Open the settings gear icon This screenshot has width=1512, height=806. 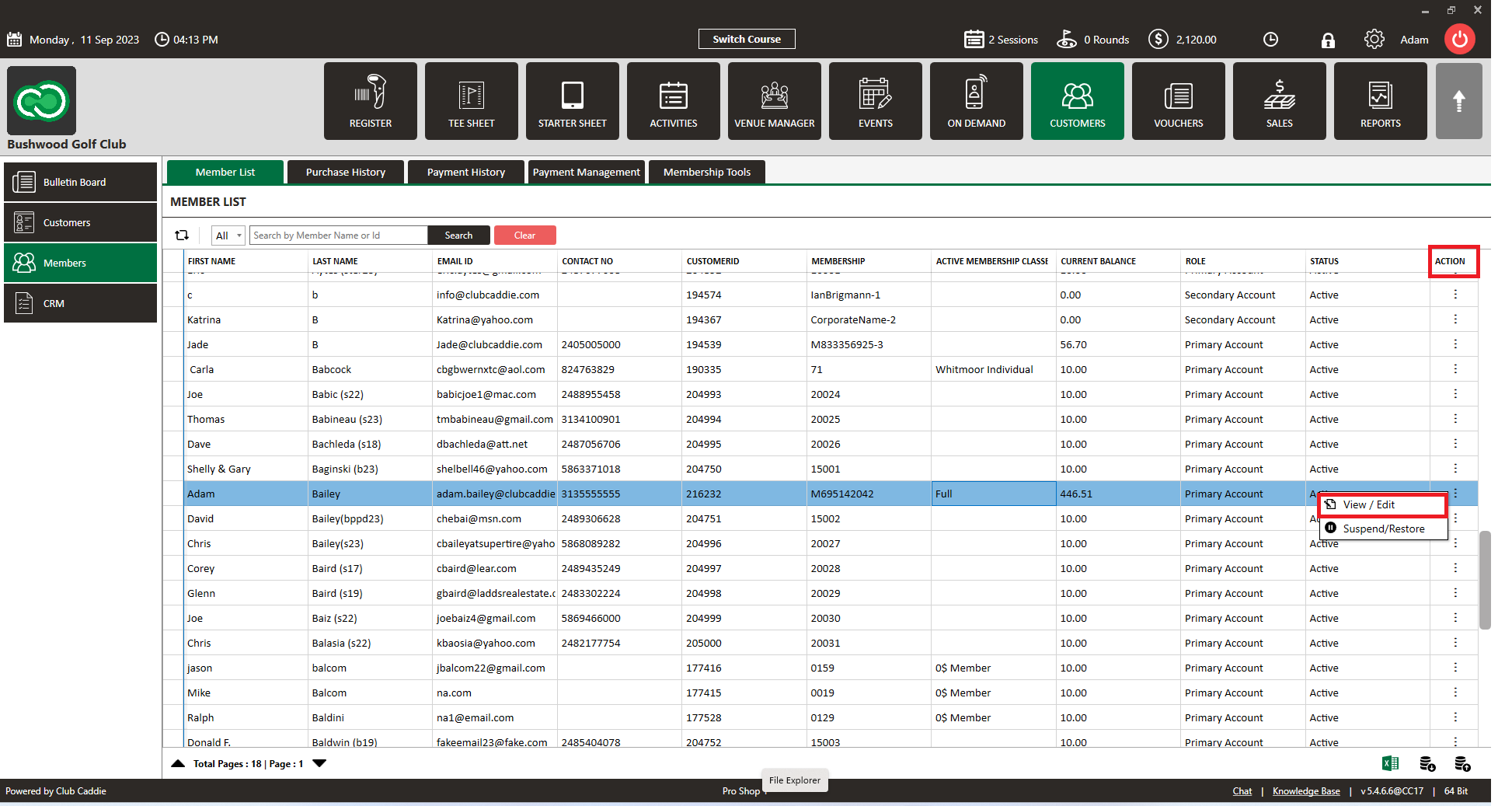1374,39
